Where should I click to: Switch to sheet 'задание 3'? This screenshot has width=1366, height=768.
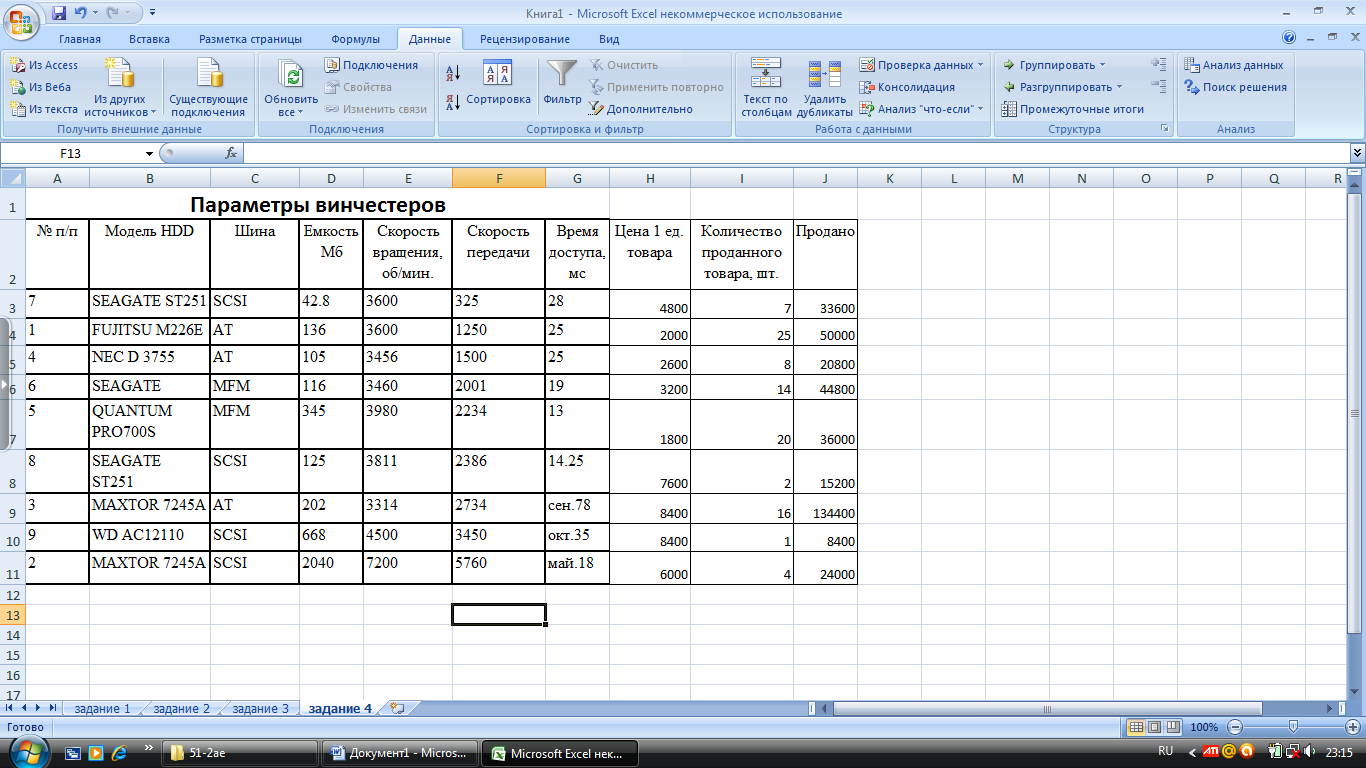point(260,708)
